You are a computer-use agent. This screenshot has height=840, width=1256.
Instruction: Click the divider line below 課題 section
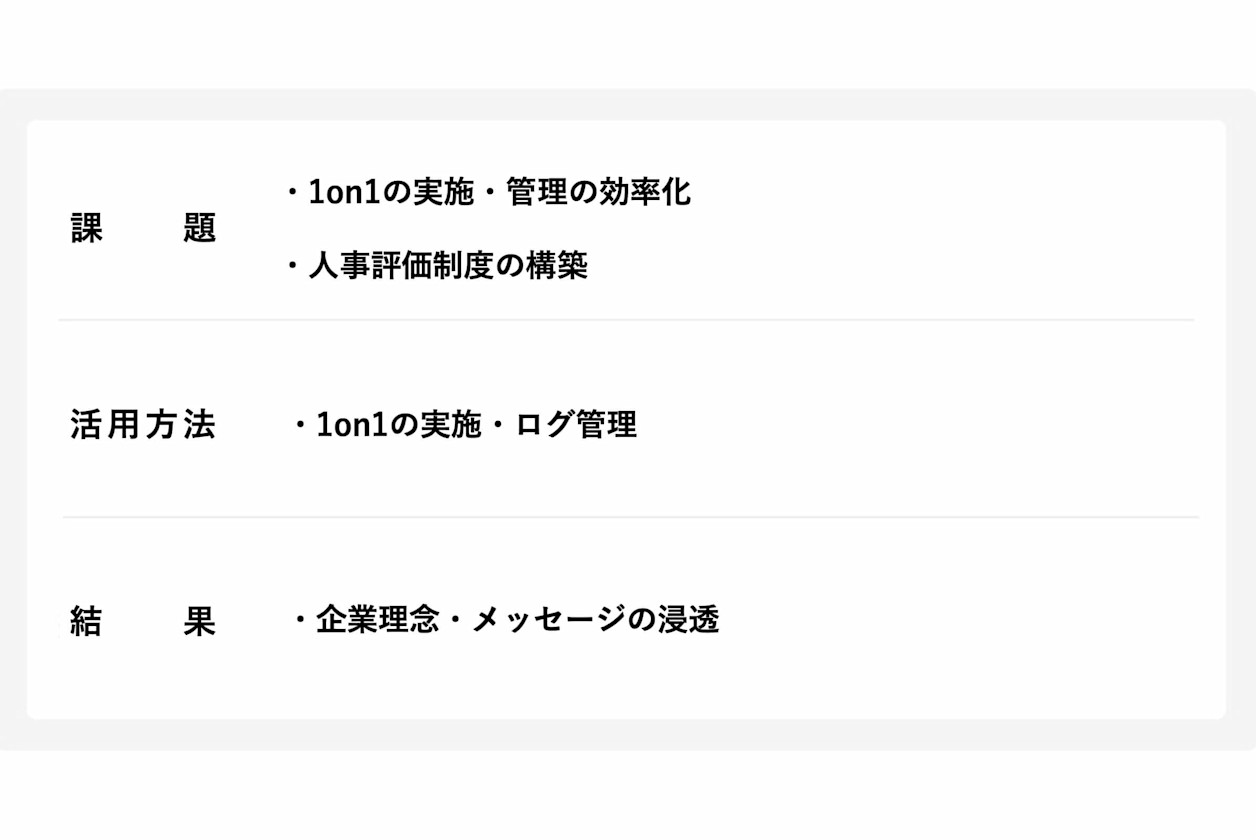[626, 320]
